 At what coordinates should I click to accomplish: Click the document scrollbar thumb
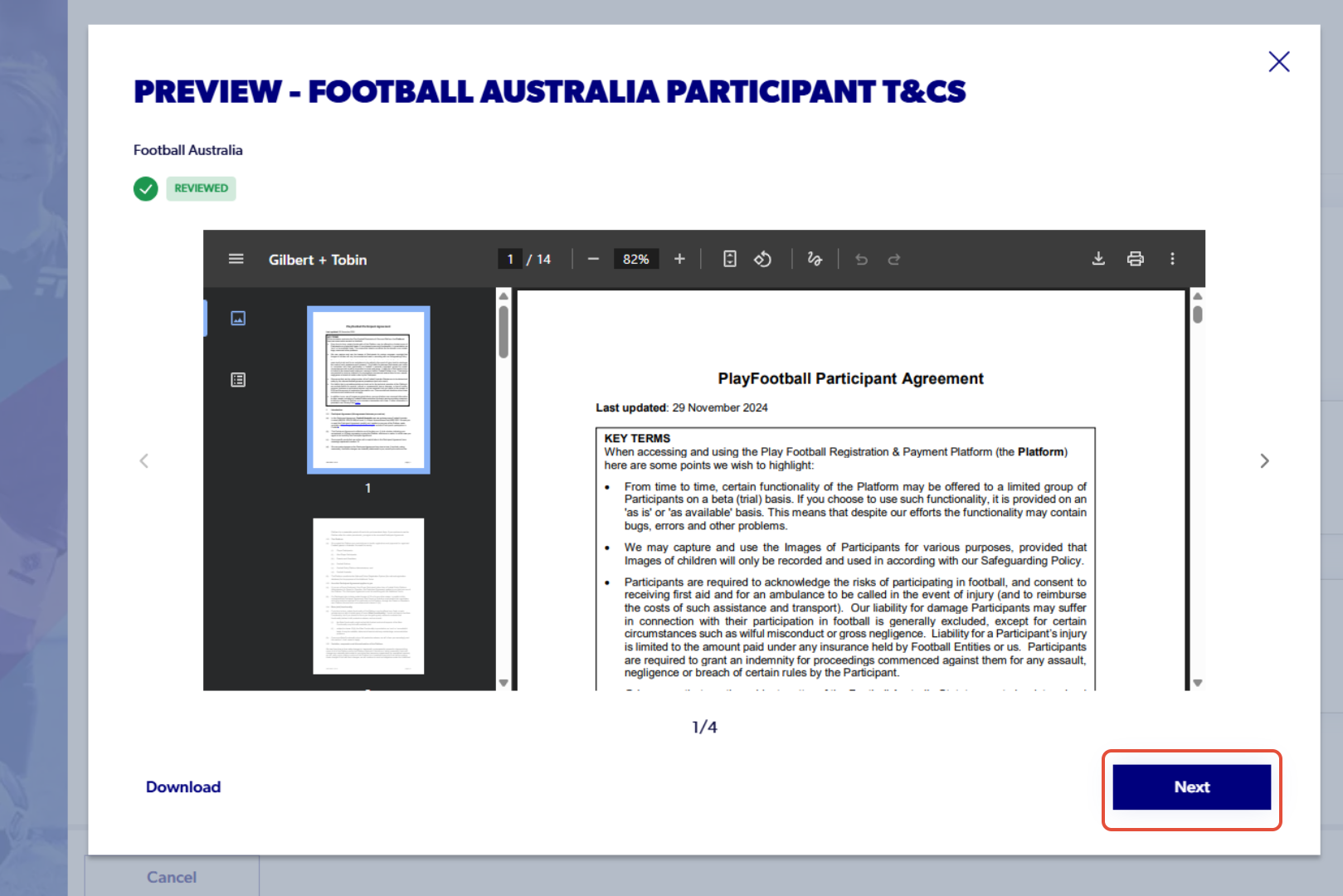(x=1197, y=314)
